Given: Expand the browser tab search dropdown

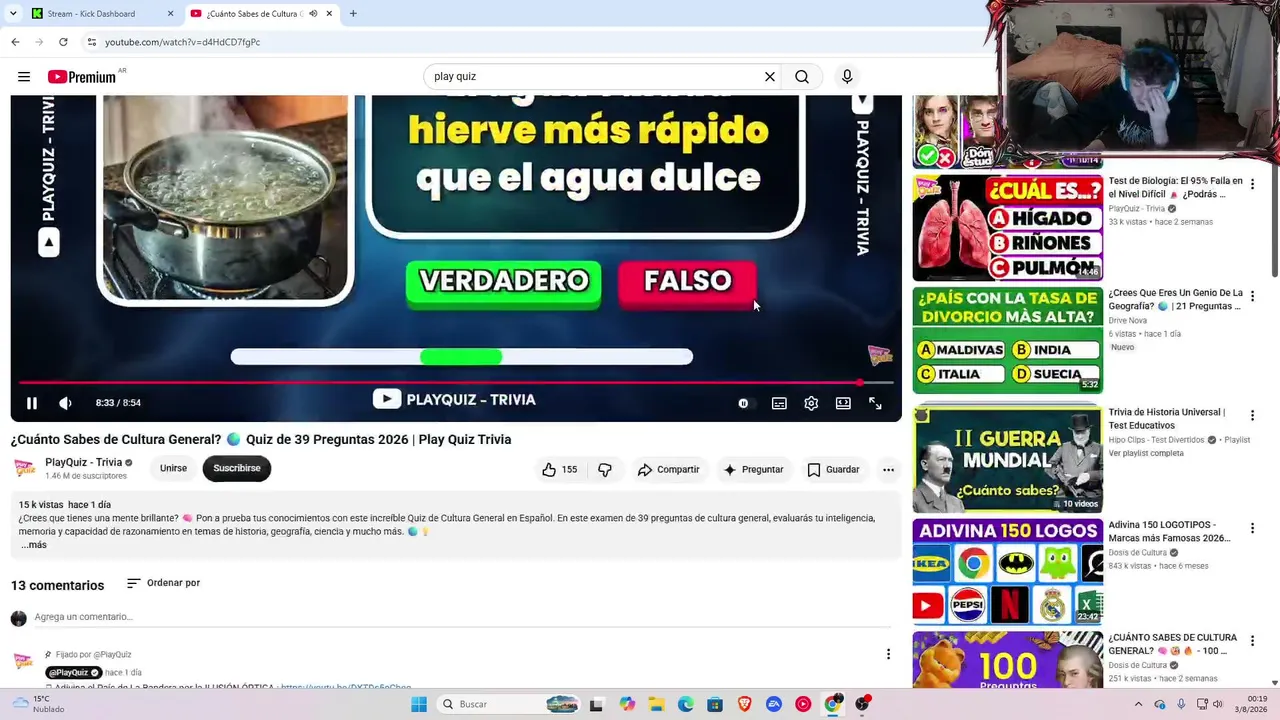Looking at the screenshot, I should (x=13, y=14).
